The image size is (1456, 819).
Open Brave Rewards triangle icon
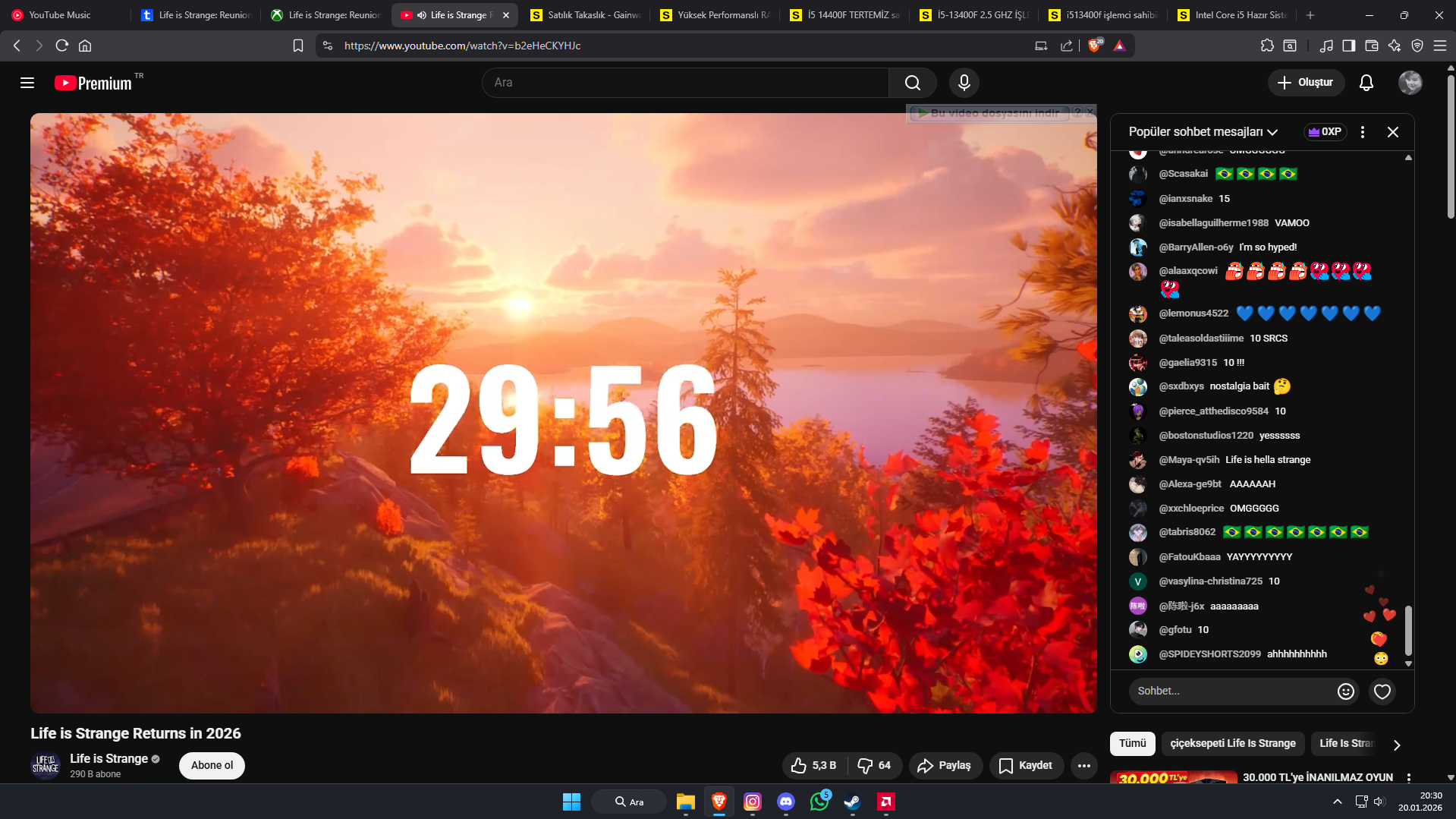point(1119,46)
